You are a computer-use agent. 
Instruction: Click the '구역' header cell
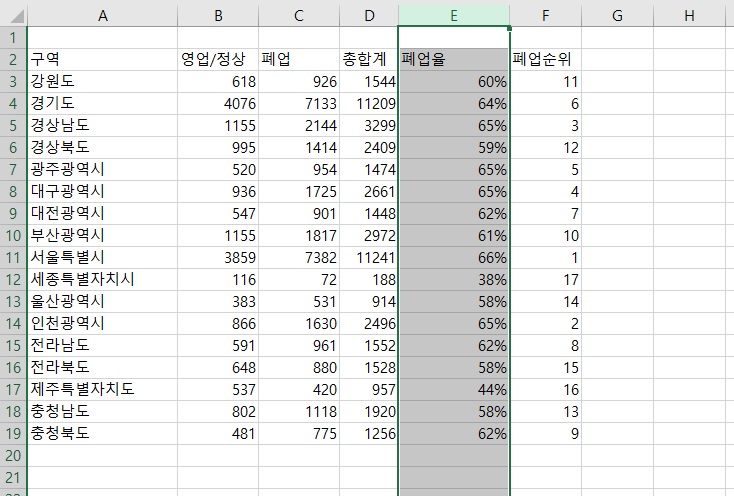pos(103,60)
